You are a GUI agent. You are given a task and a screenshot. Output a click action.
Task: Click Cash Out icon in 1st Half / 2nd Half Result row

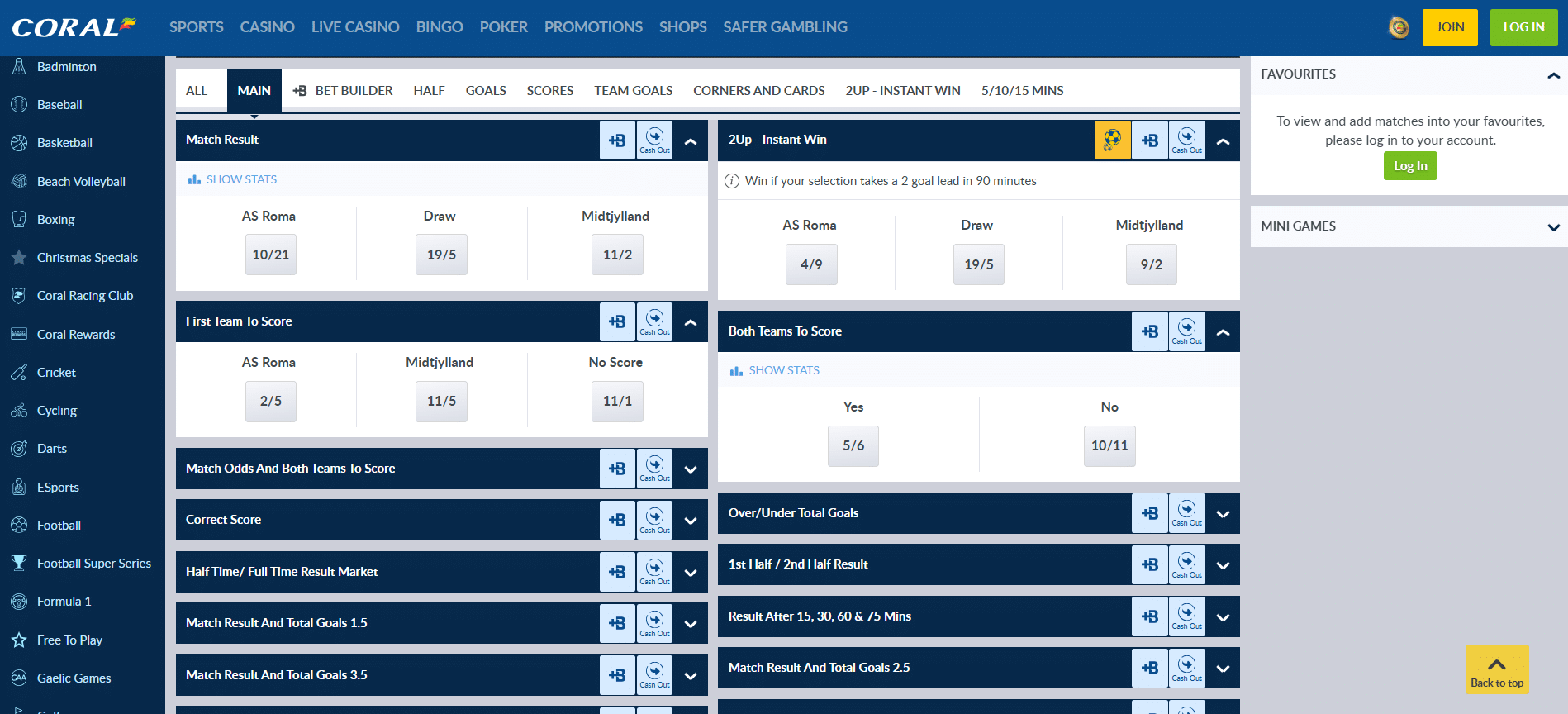coord(1187,564)
